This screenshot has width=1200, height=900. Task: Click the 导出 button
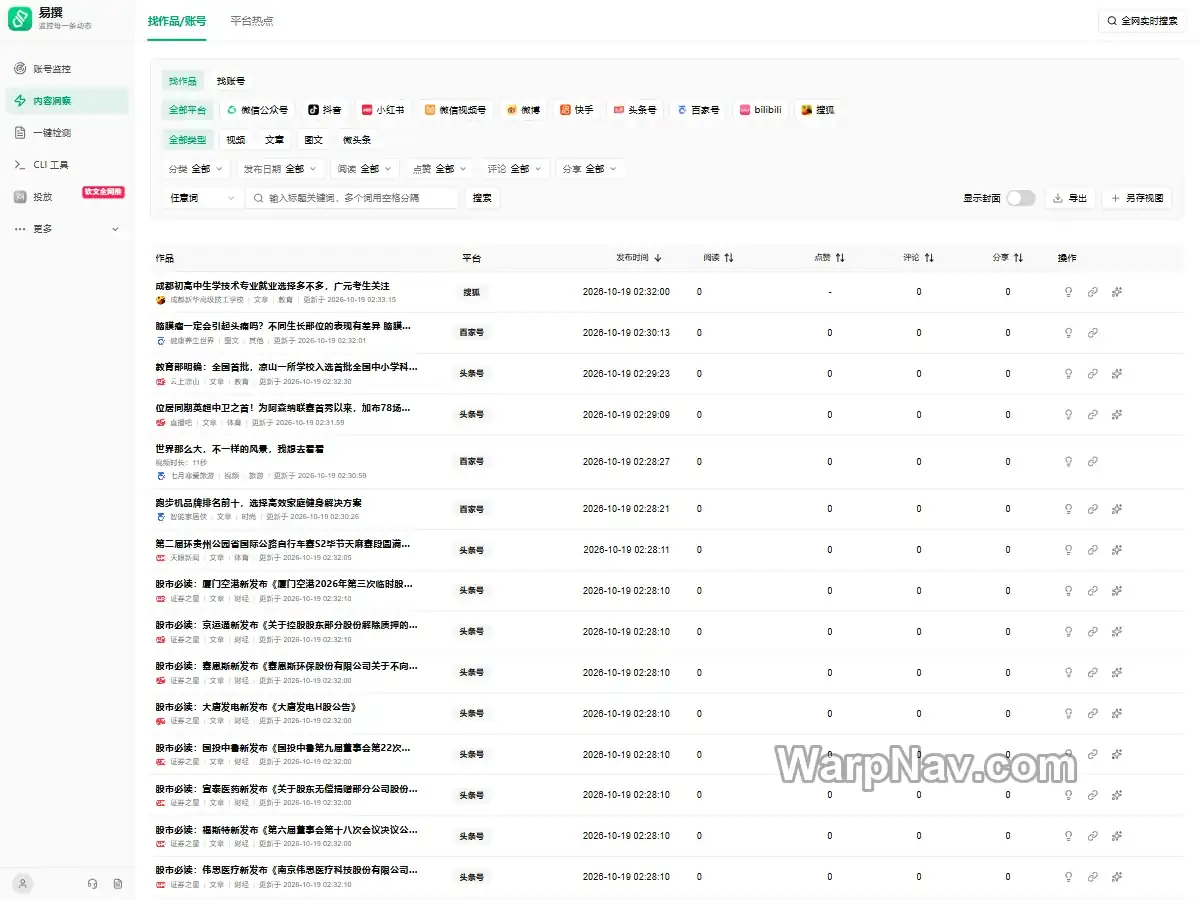1070,198
